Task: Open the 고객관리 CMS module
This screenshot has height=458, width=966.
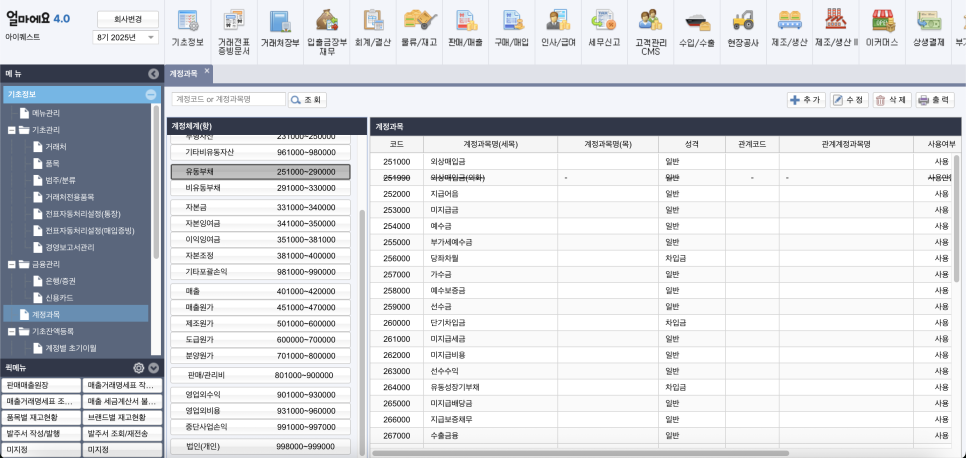Action: coord(650,32)
